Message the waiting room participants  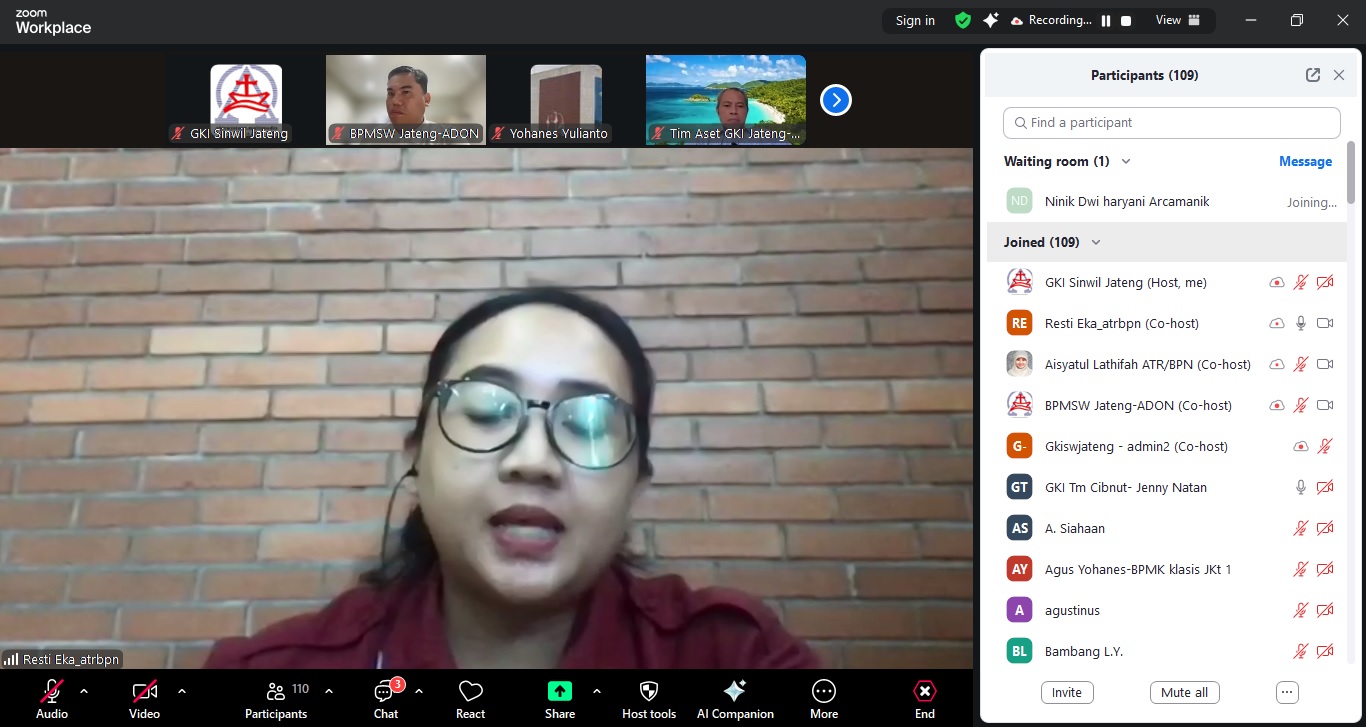pos(1305,161)
